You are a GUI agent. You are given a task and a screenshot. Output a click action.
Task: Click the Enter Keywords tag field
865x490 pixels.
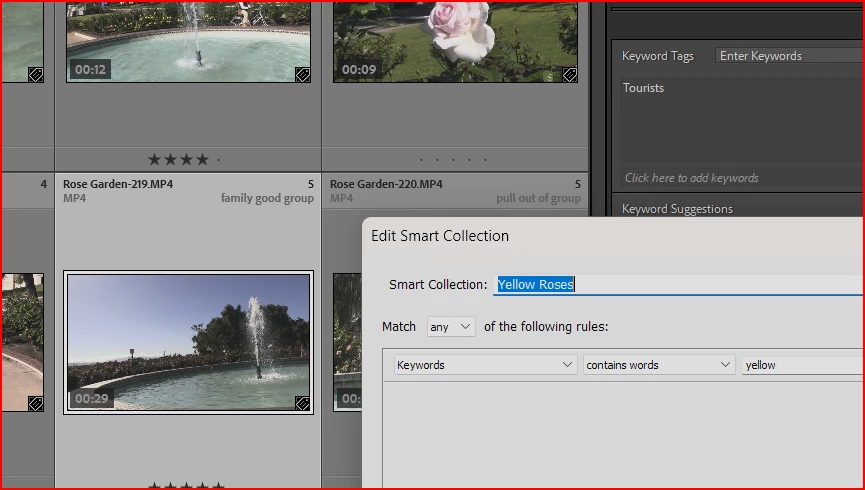tap(789, 56)
